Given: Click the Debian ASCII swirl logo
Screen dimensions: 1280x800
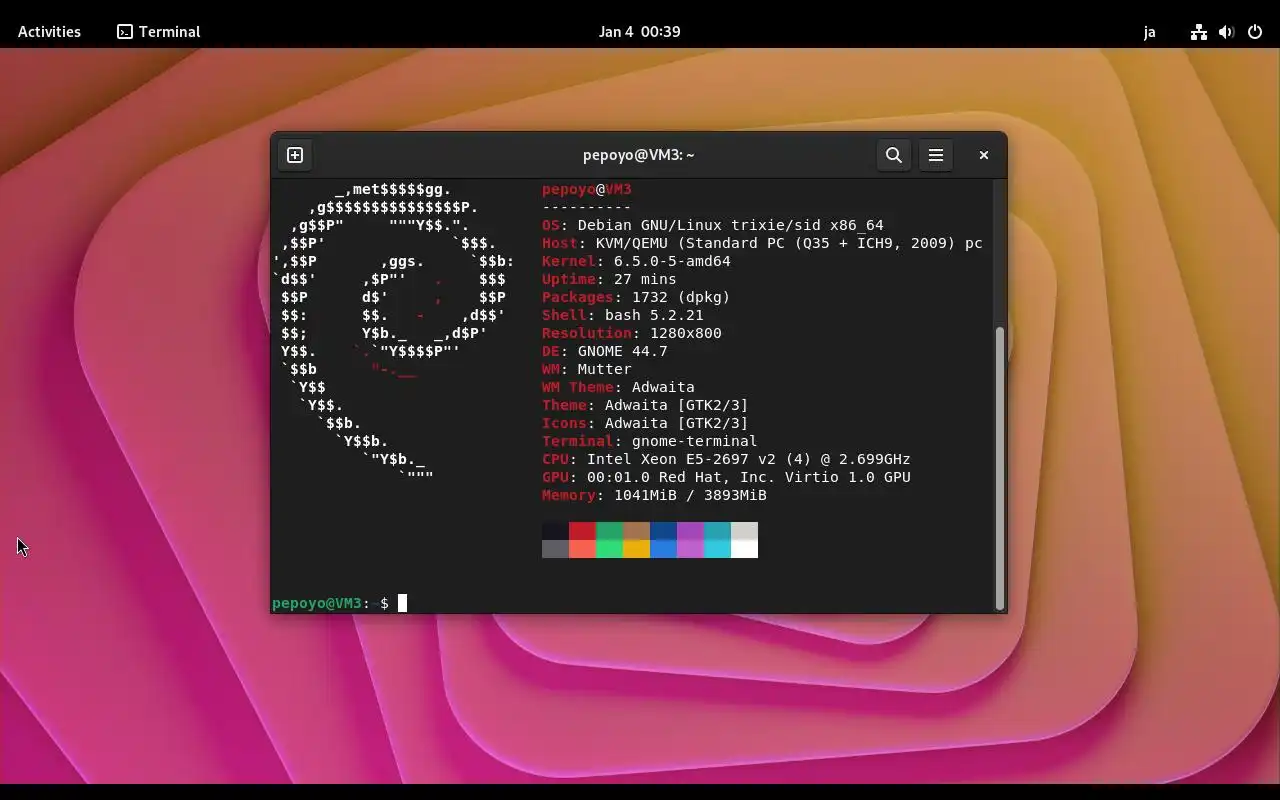Looking at the screenshot, I should coord(393,333).
